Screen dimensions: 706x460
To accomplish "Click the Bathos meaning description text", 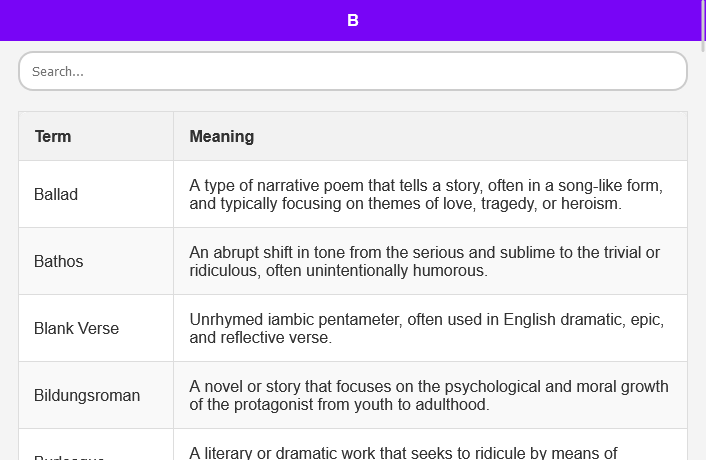I will [424, 261].
